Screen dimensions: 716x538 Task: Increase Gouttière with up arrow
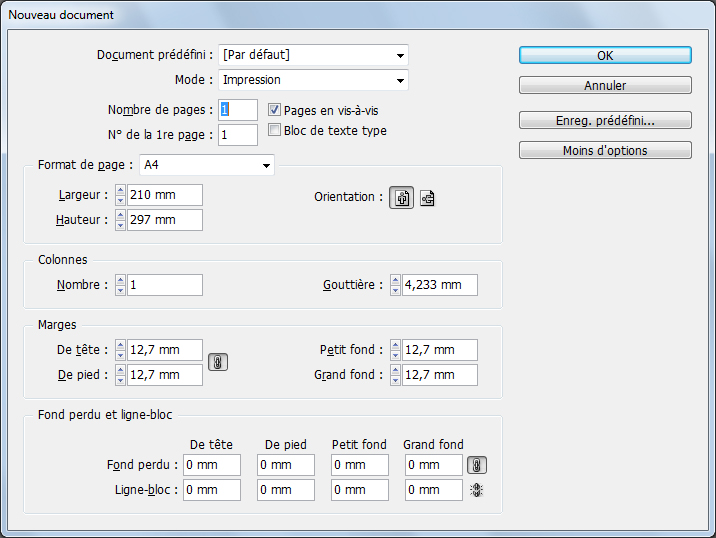click(x=395, y=280)
